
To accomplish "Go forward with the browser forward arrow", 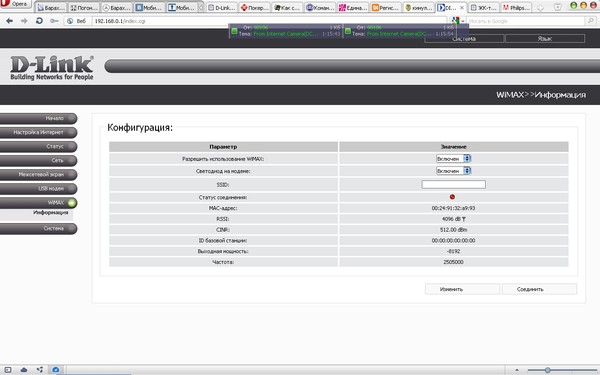I will coord(24,21).
